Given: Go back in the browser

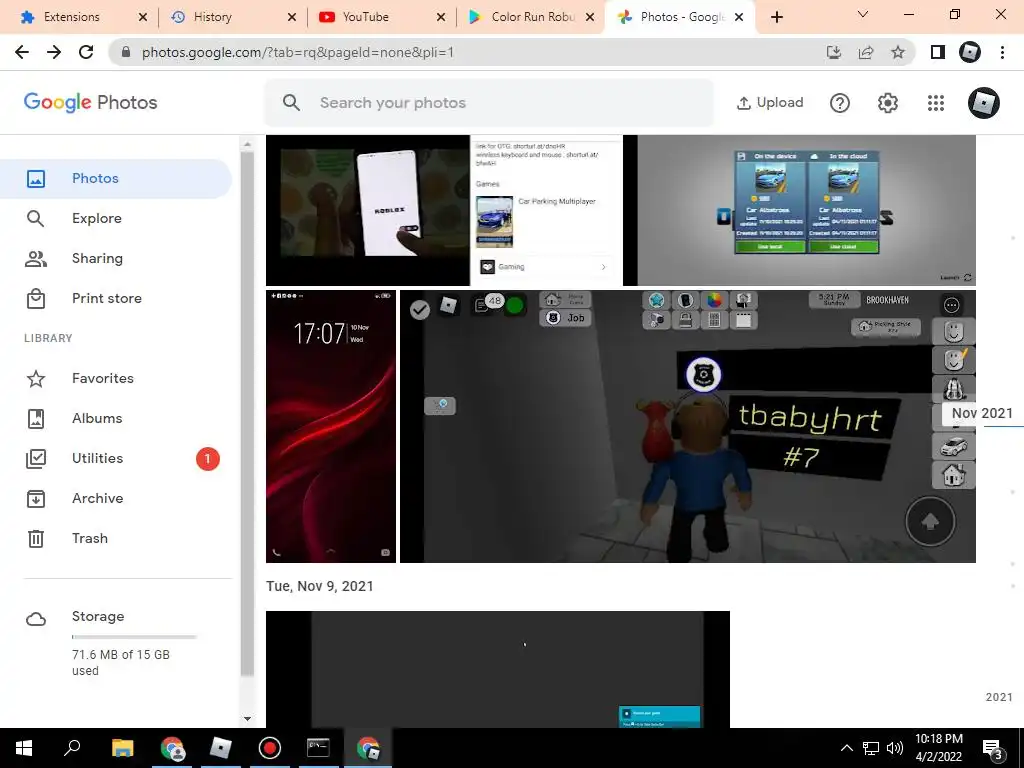Looking at the screenshot, I should tap(22, 52).
